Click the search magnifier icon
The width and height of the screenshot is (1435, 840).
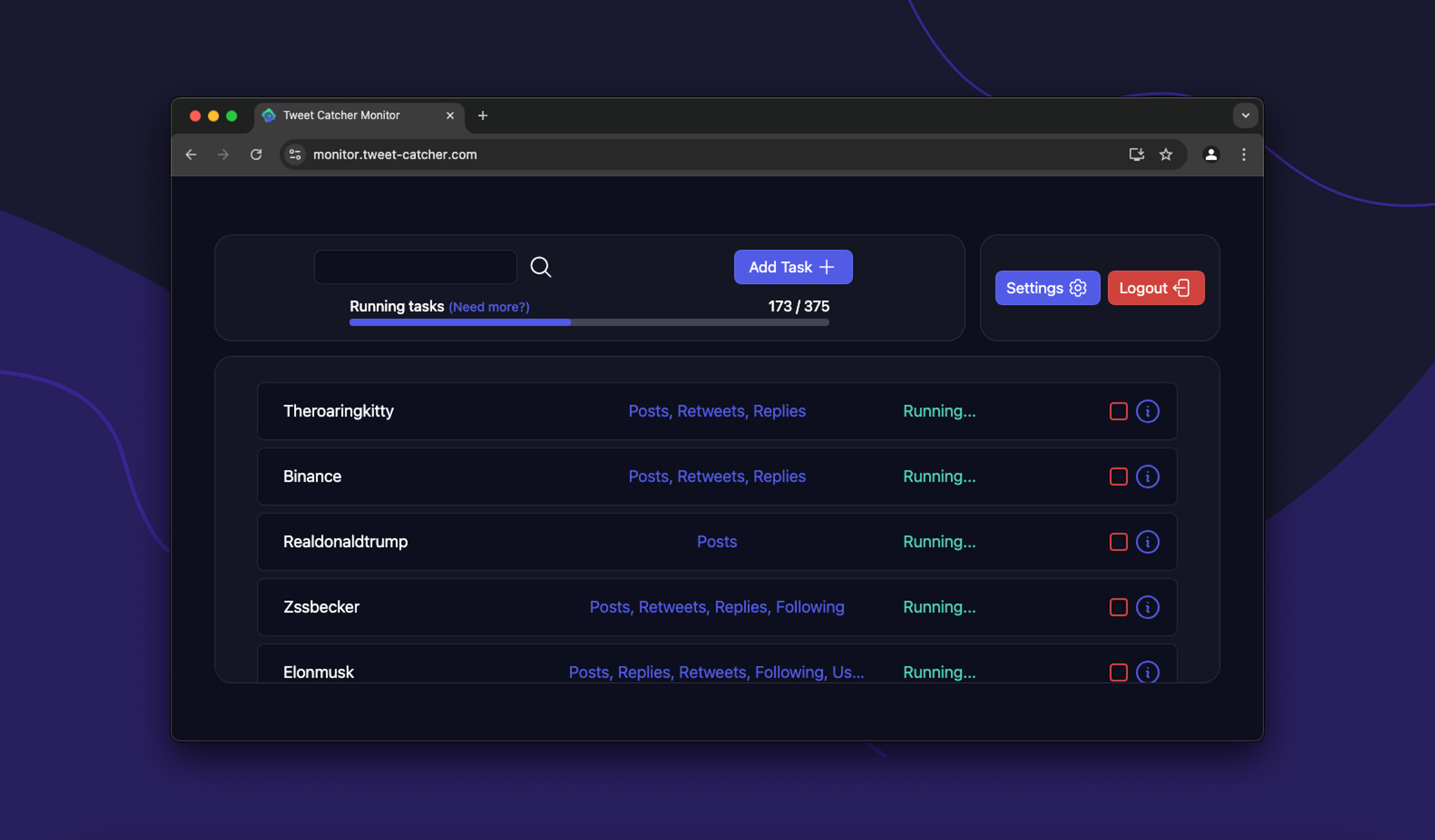[x=540, y=267]
